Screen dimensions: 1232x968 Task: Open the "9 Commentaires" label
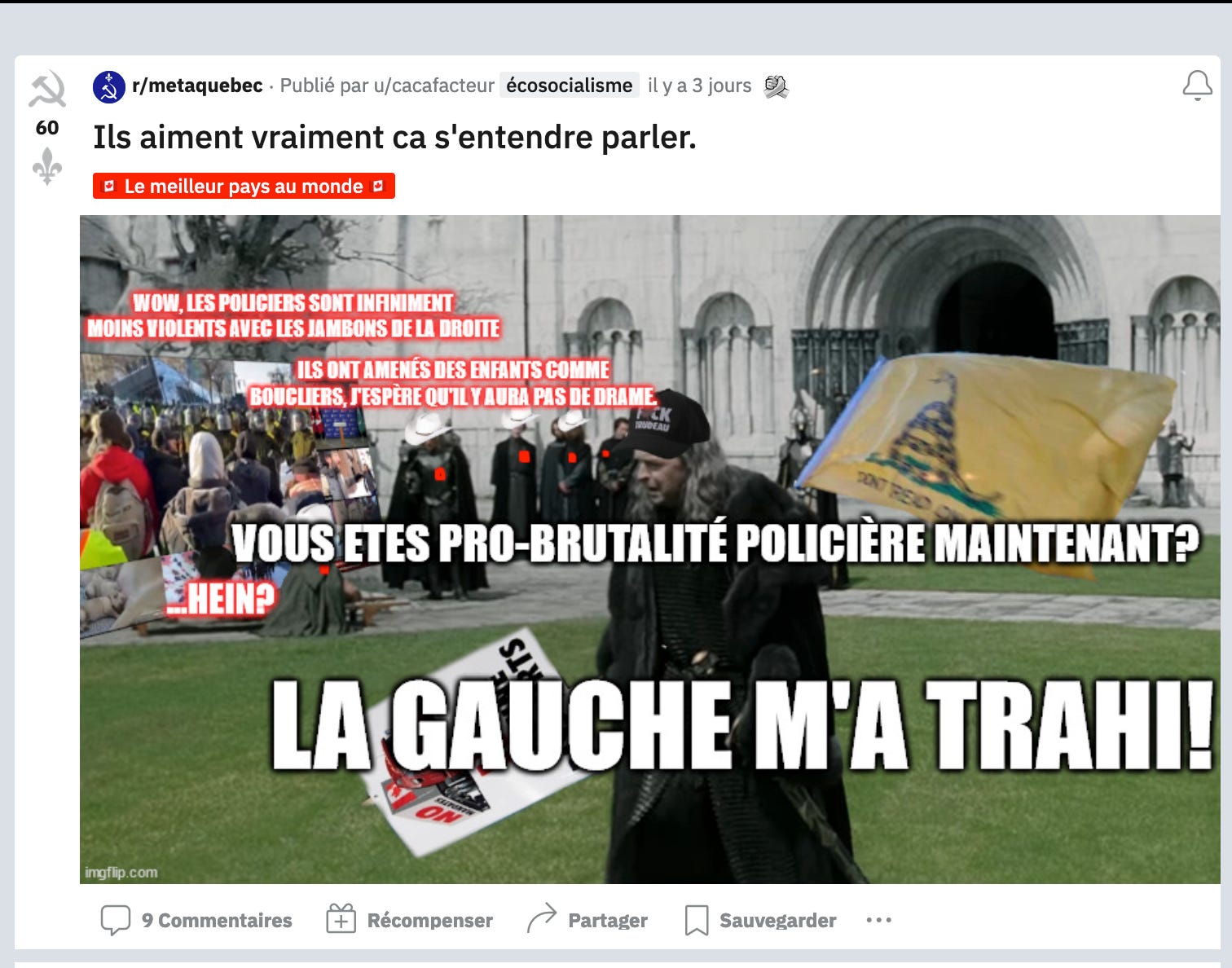point(217,920)
